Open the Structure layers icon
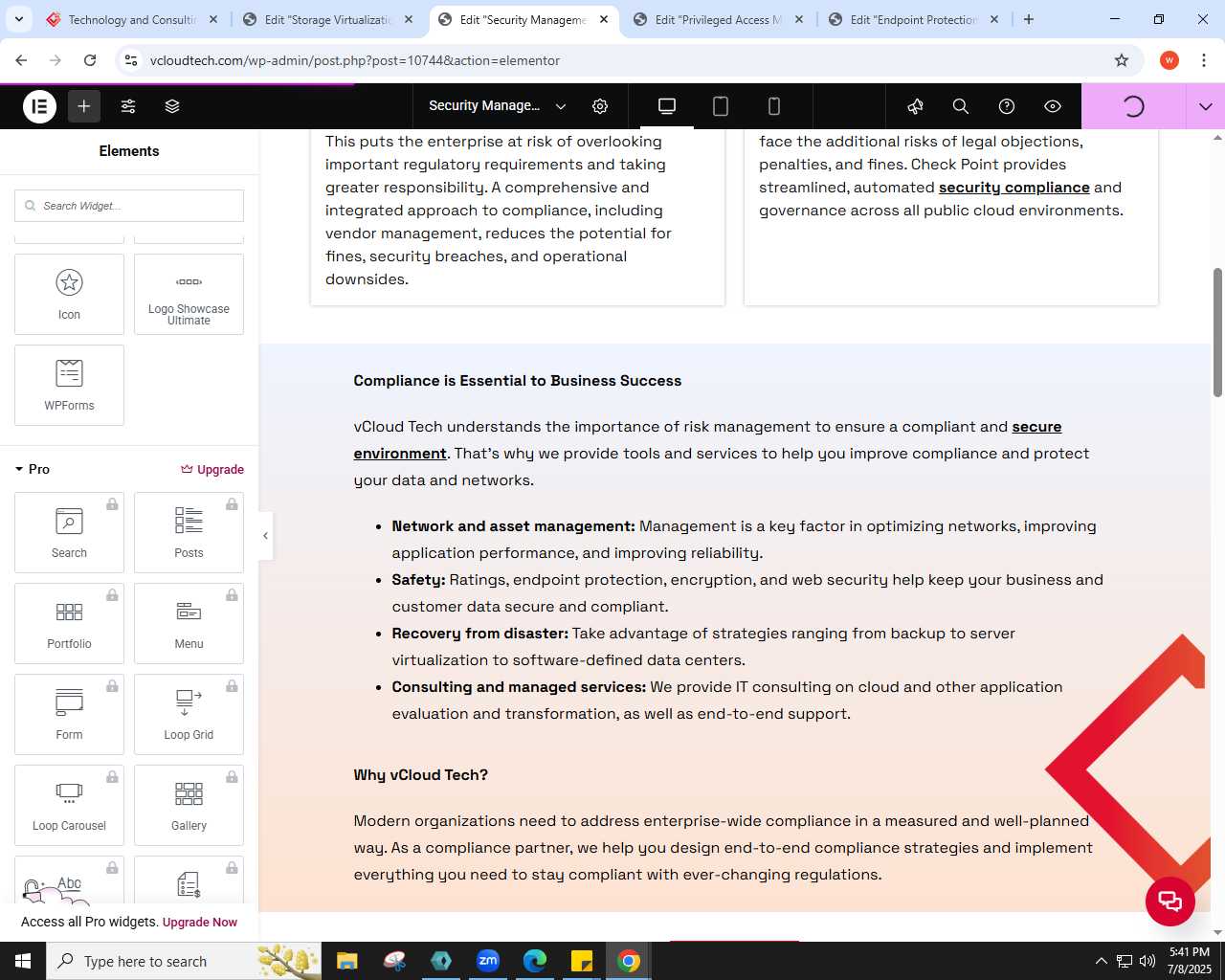 [x=172, y=106]
